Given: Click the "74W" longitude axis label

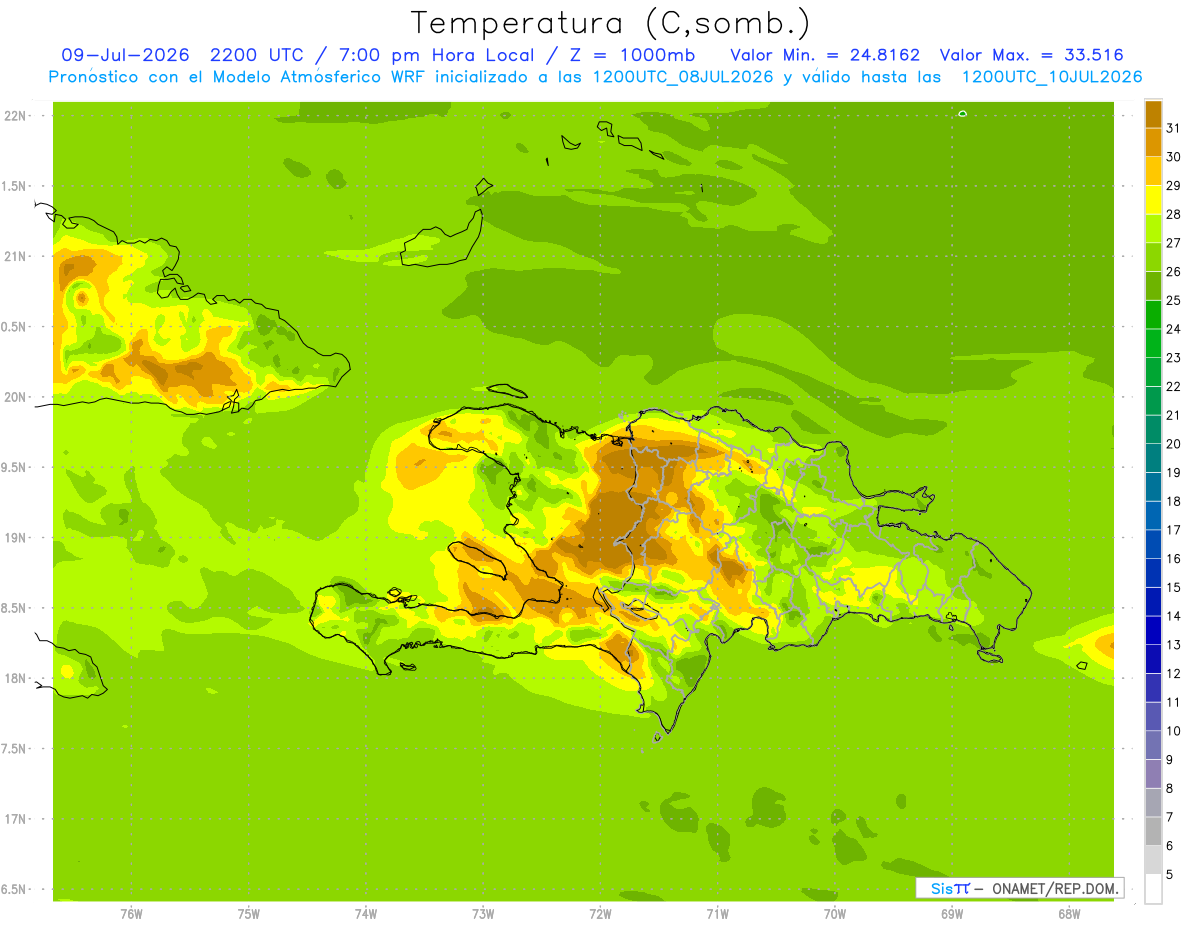Looking at the screenshot, I should tap(366, 913).
